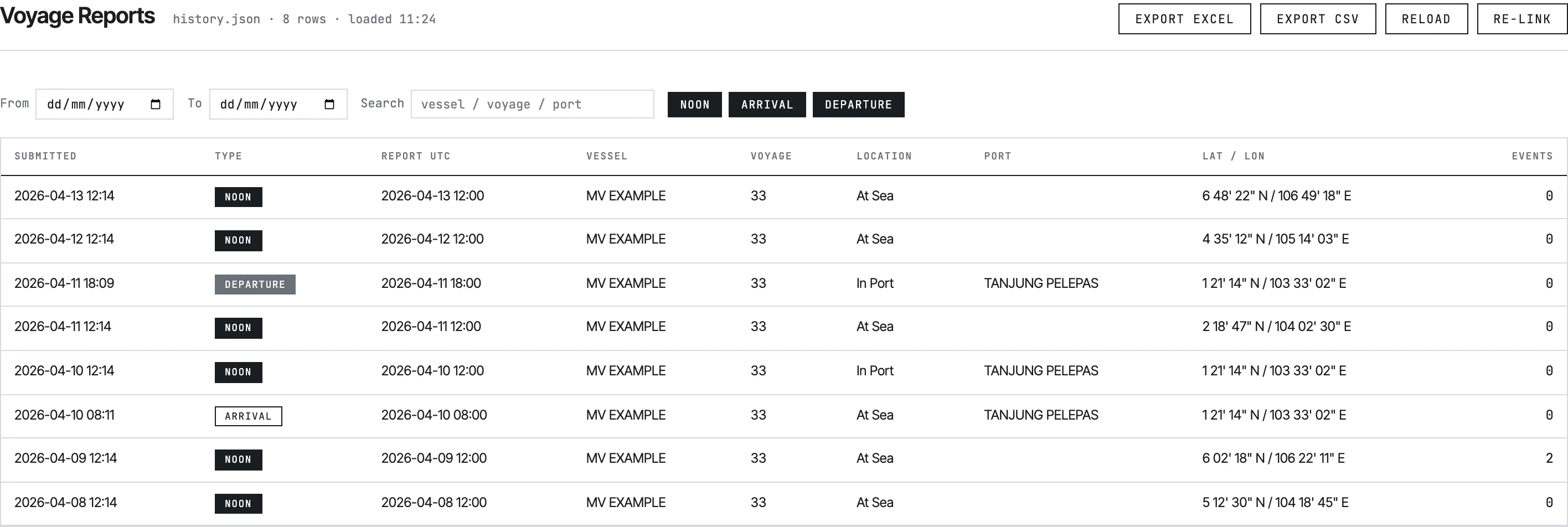Select the row submitted 2026-04-11 18:09

(784, 284)
